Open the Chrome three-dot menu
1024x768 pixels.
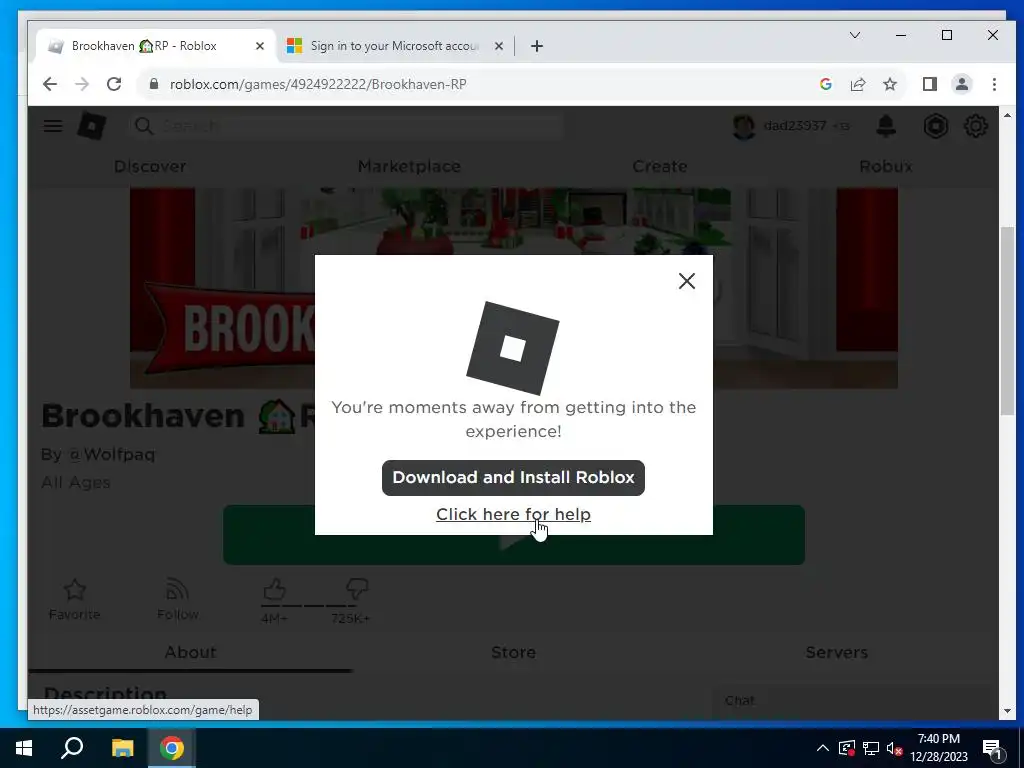click(994, 84)
